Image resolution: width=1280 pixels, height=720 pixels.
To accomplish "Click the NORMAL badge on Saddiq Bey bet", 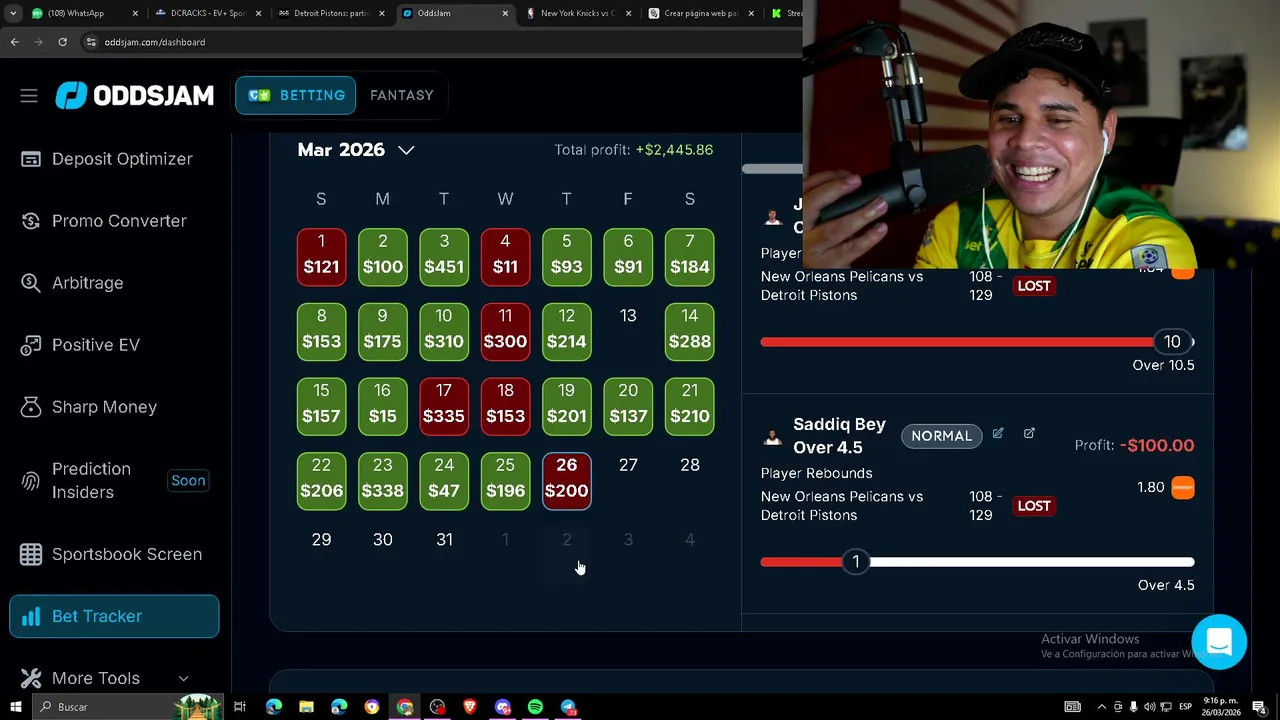I will 941,436.
